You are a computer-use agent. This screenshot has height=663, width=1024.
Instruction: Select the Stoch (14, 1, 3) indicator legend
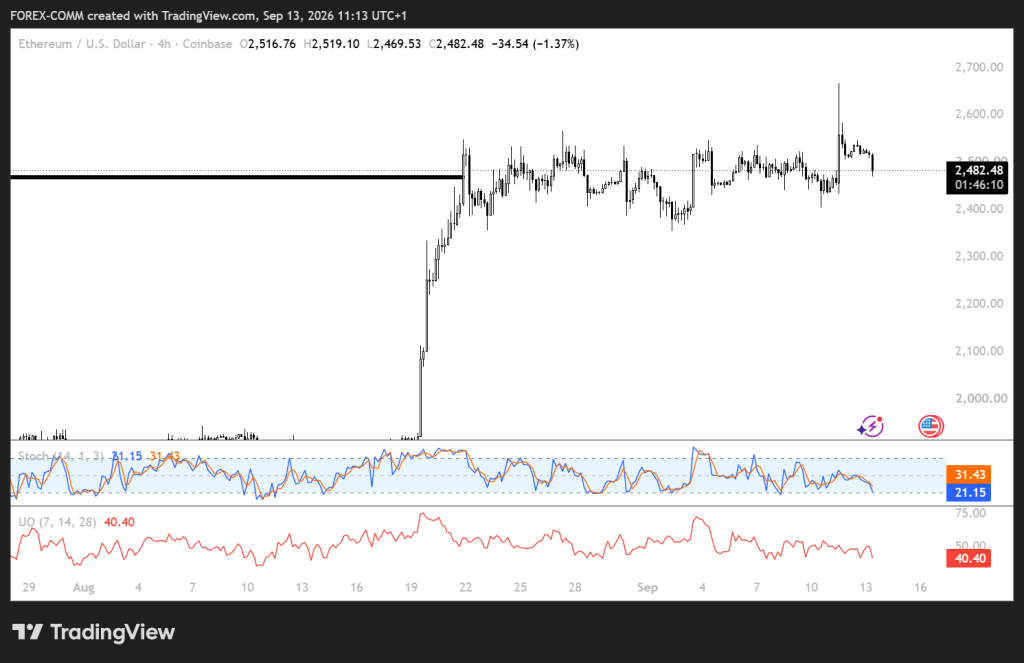[x=61, y=456]
